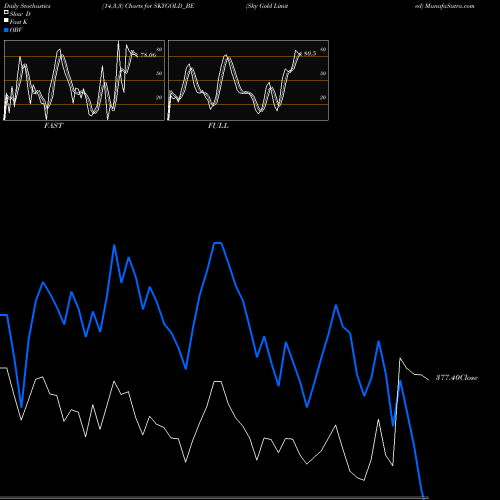Click '(Sky Gold Limit' company name text
This screenshot has width=500, height=500.
(x=267, y=6)
